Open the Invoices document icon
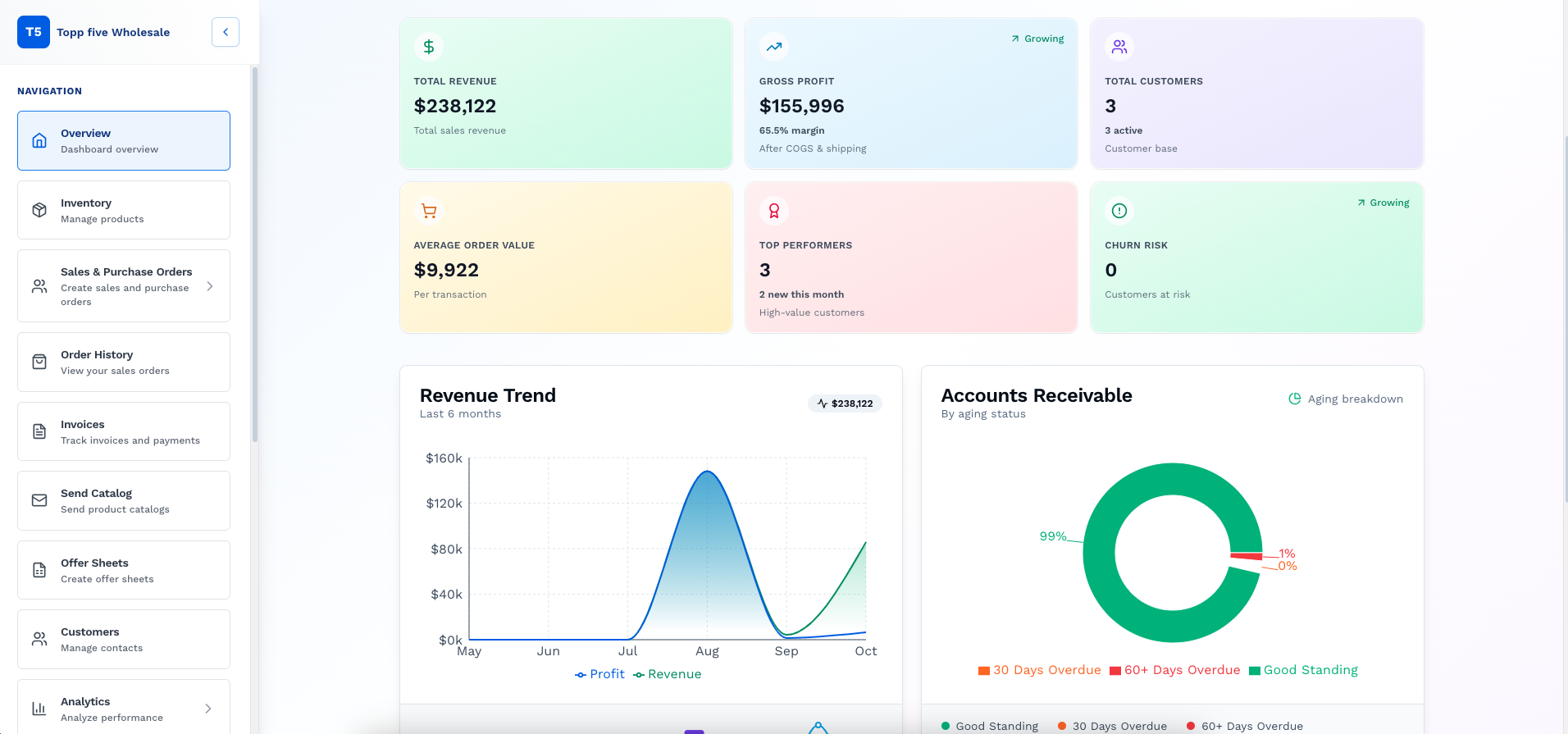 (39, 431)
